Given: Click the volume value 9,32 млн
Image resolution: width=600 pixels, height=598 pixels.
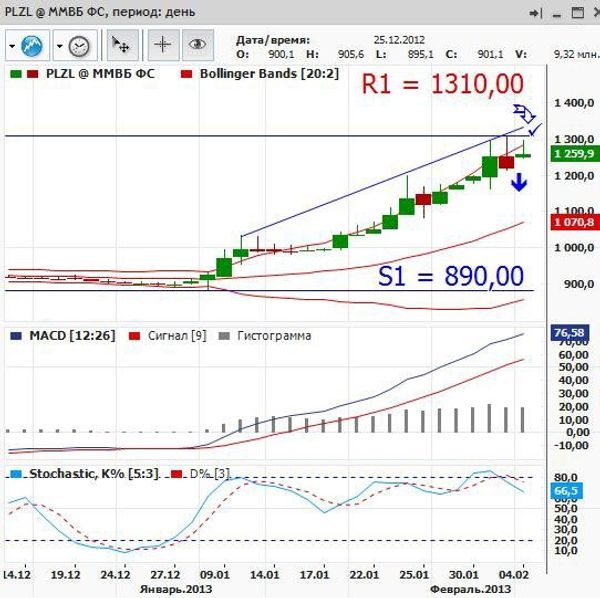Looking at the screenshot, I should click(x=577, y=54).
